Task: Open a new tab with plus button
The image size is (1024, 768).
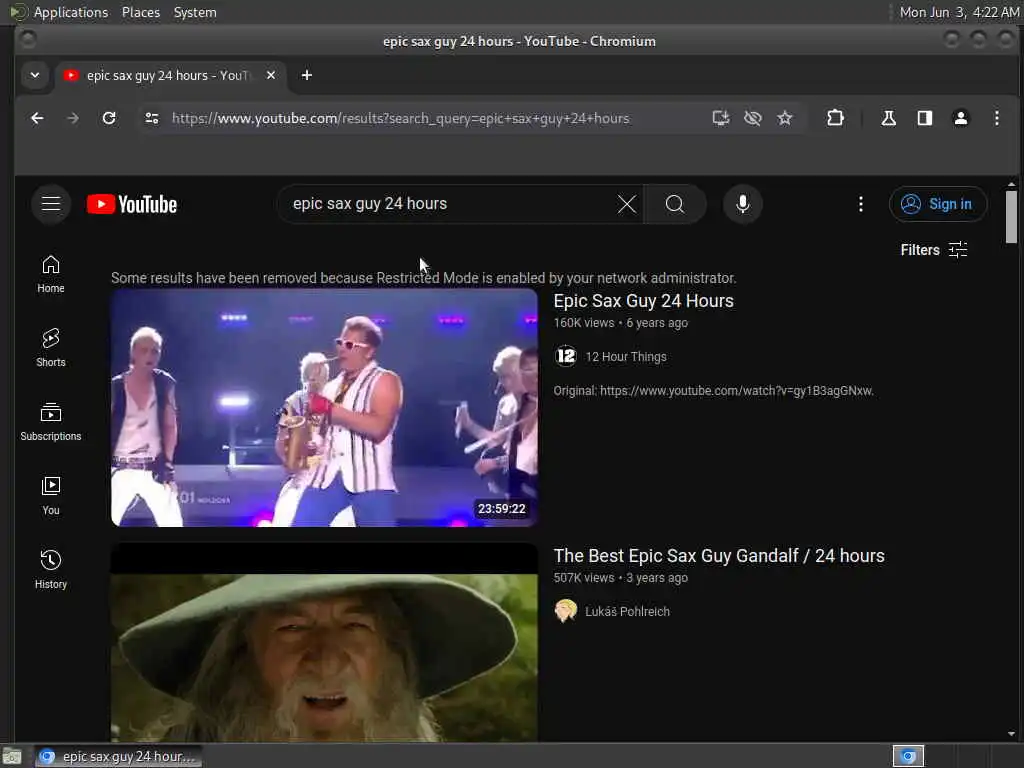Action: coord(307,75)
